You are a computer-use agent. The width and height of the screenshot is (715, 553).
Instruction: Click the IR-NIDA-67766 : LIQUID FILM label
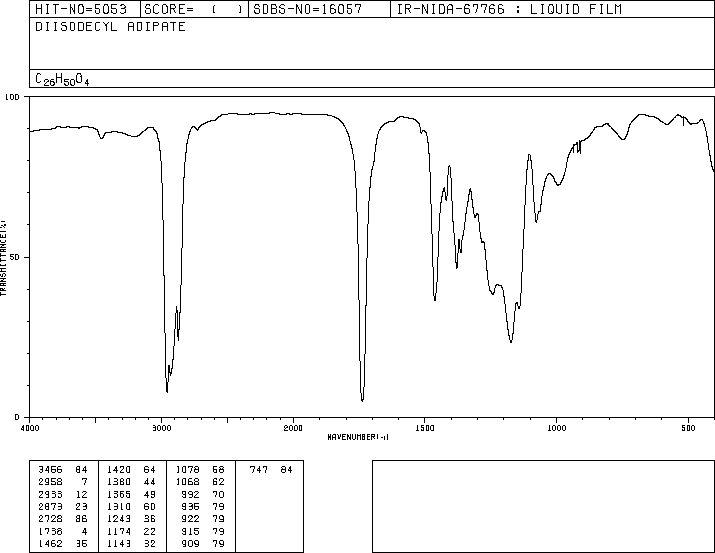click(509, 9)
